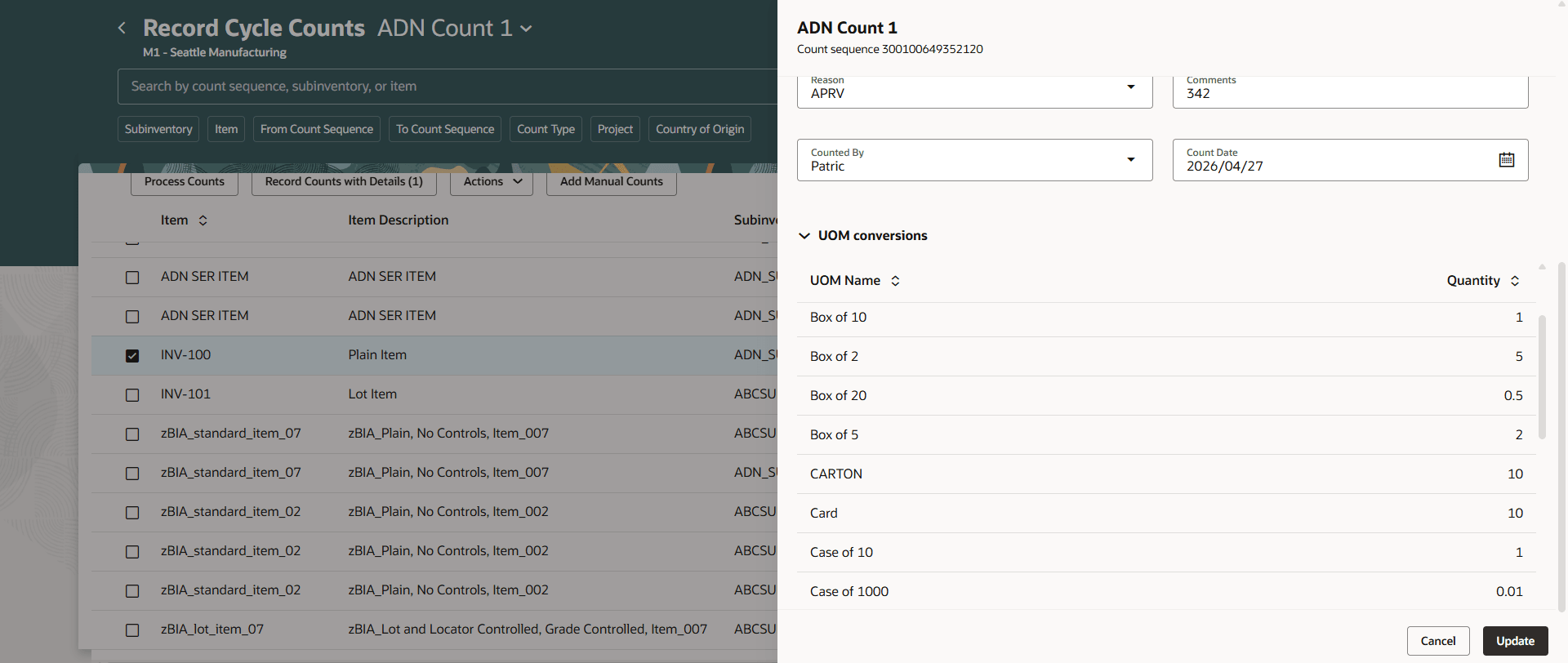Select the Project filter chip

tap(615, 129)
